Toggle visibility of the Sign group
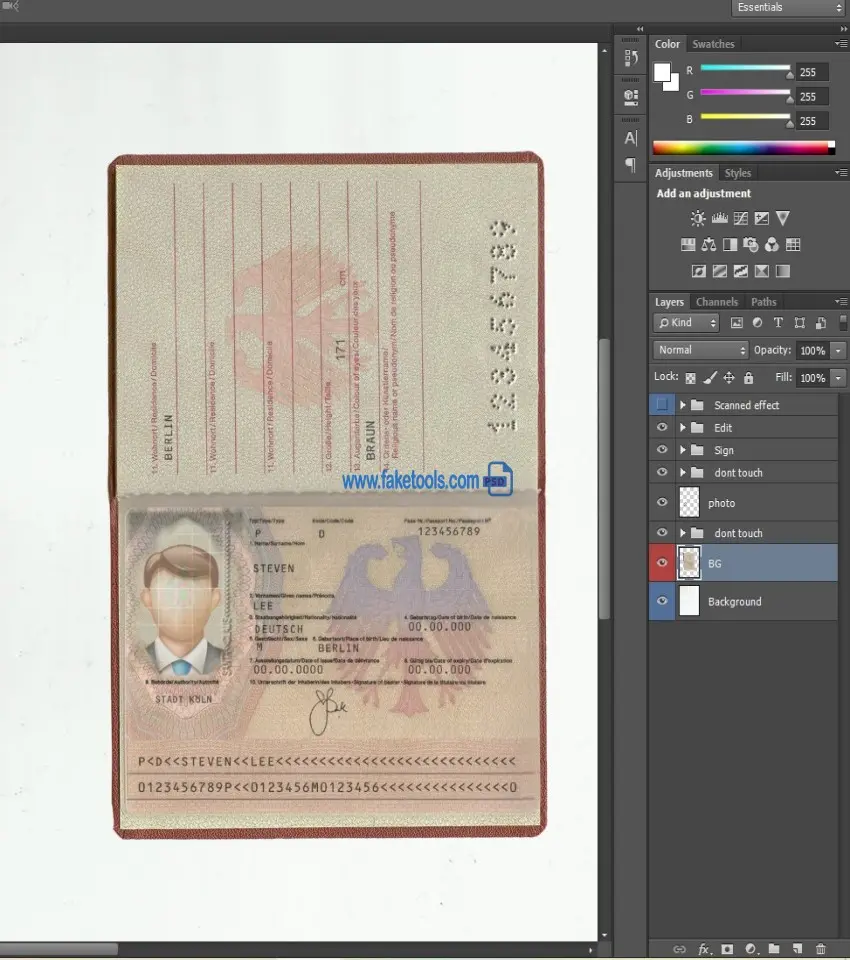Viewport: 850px width, 960px height. pyautogui.click(x=662, y=450)
